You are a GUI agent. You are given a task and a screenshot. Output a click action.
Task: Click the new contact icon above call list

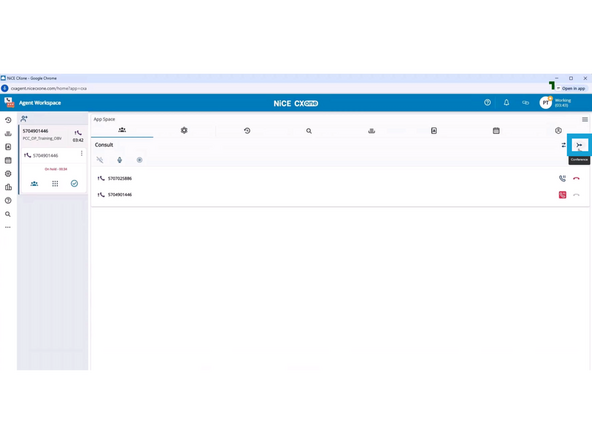pos(24,119)
